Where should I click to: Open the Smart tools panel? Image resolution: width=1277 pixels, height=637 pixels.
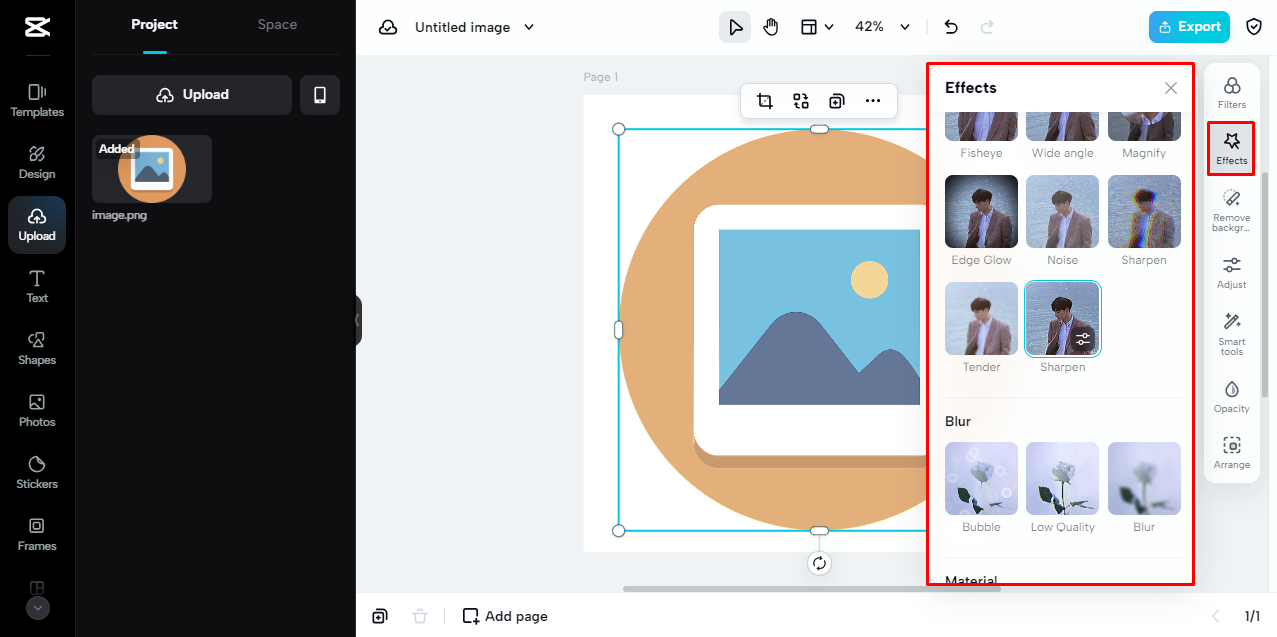point(1232,334)
